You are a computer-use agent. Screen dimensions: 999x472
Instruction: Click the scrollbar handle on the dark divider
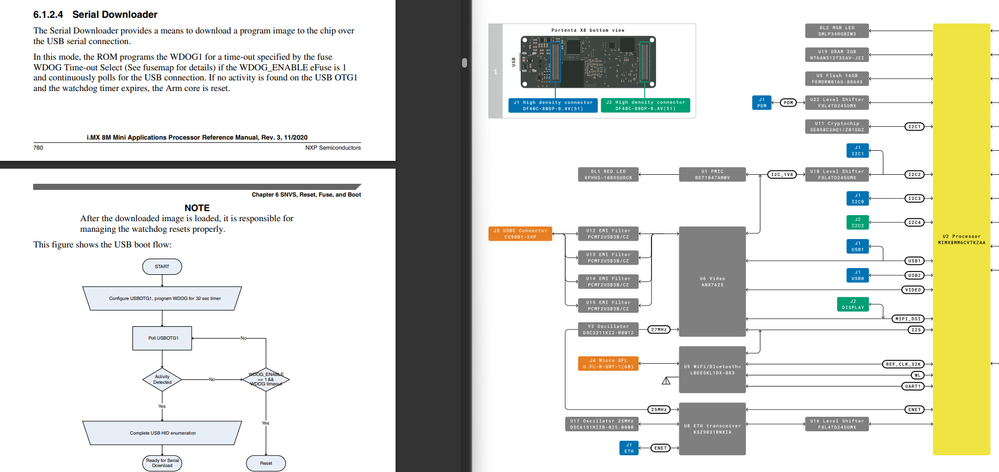pos(464,62)
